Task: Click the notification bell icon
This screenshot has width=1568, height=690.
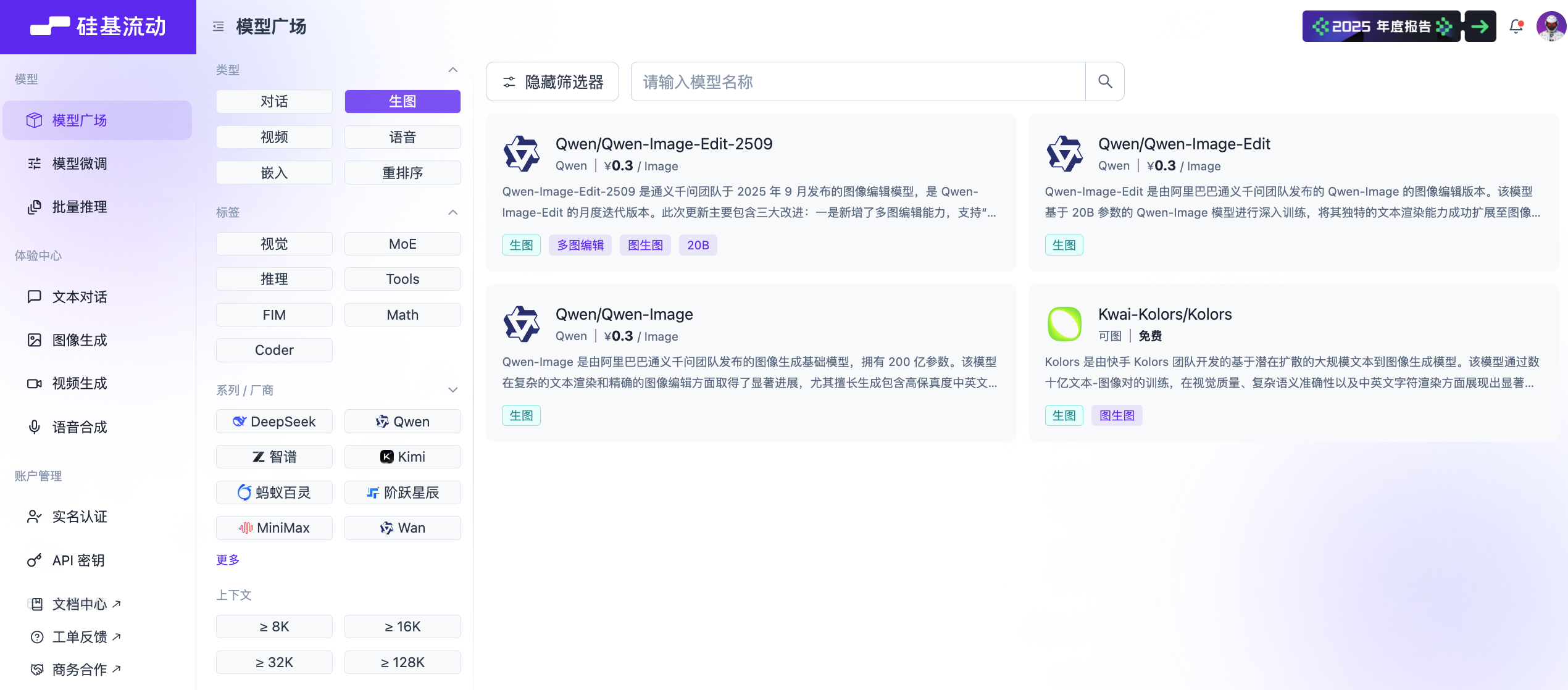Action: [1516, 27]
